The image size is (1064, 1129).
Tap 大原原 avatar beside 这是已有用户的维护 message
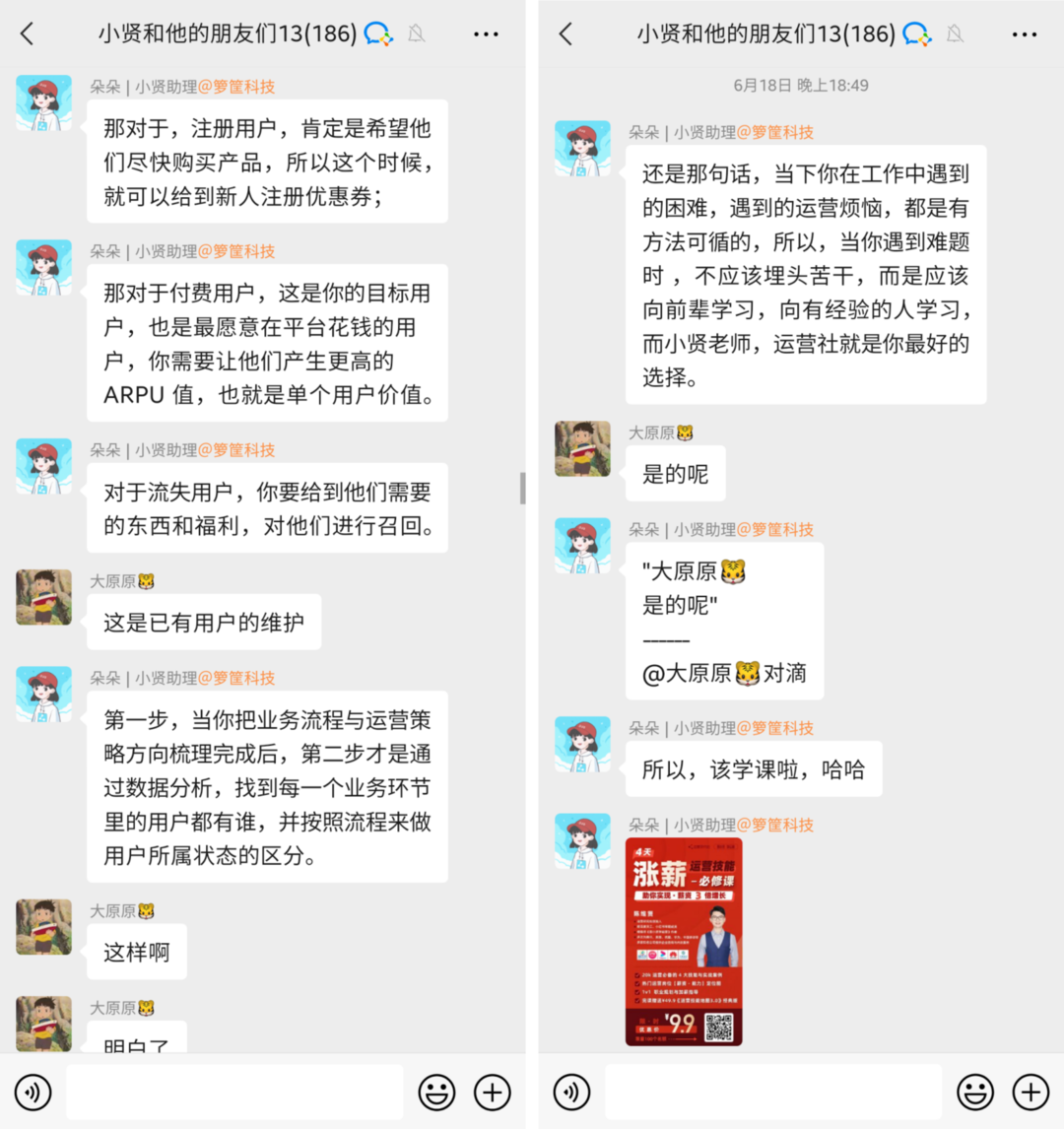point(44,598)
